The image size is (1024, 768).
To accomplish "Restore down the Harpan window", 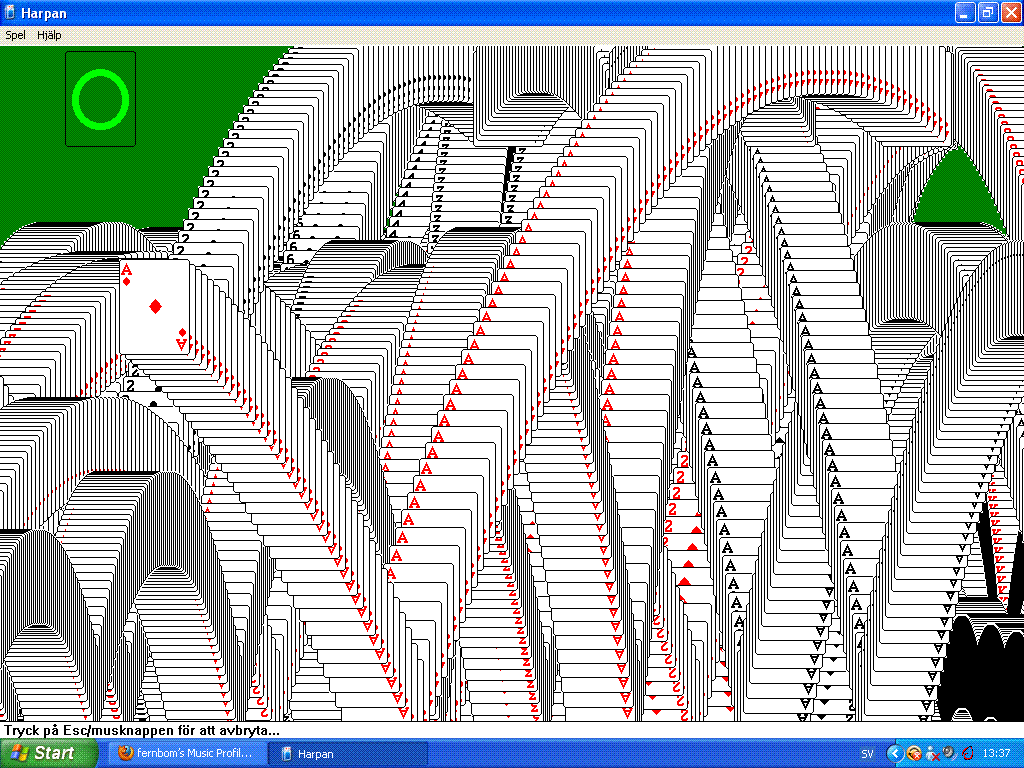I will [987, 13].
